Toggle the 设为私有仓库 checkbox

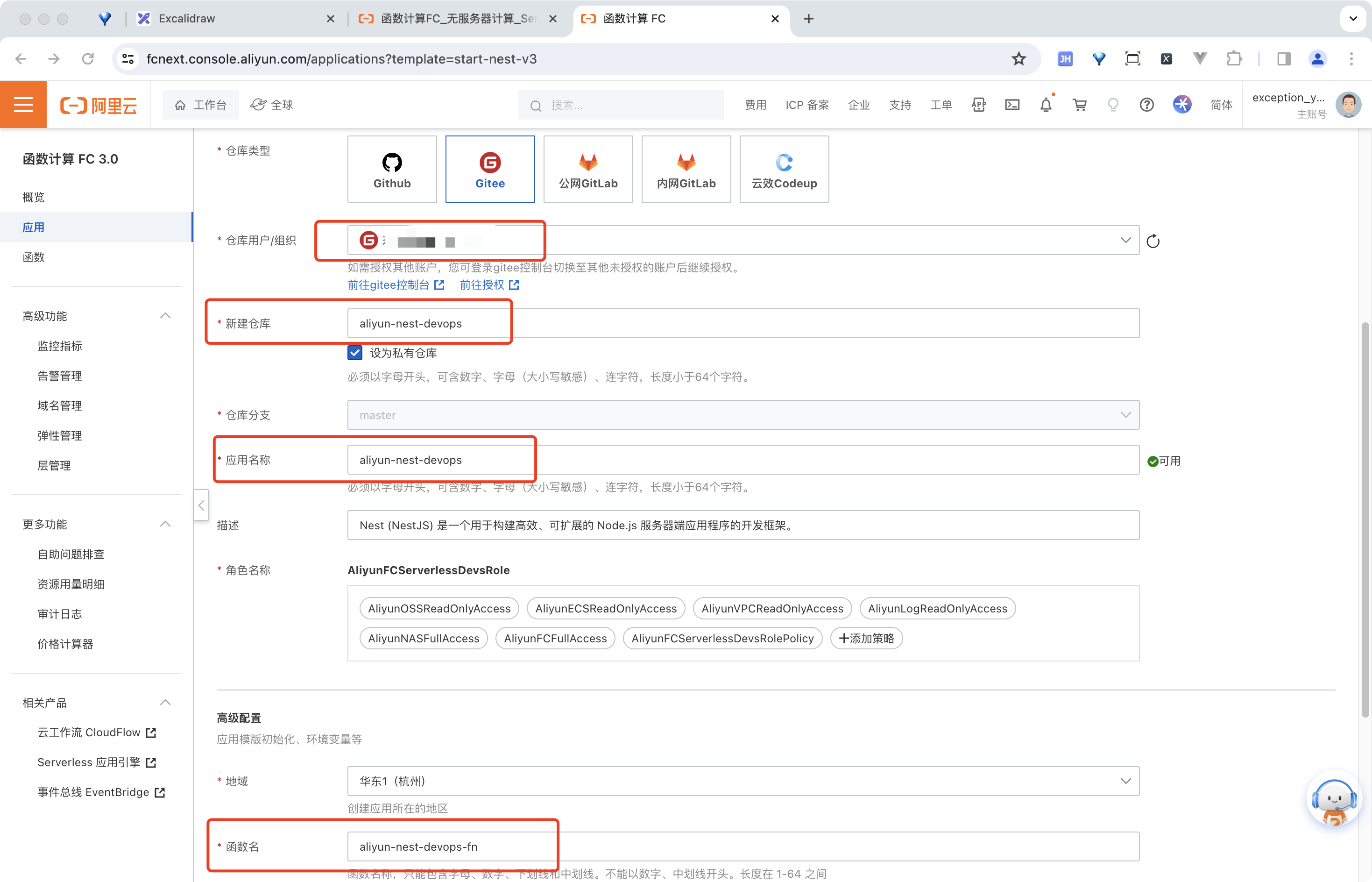(x=355, y=353)
